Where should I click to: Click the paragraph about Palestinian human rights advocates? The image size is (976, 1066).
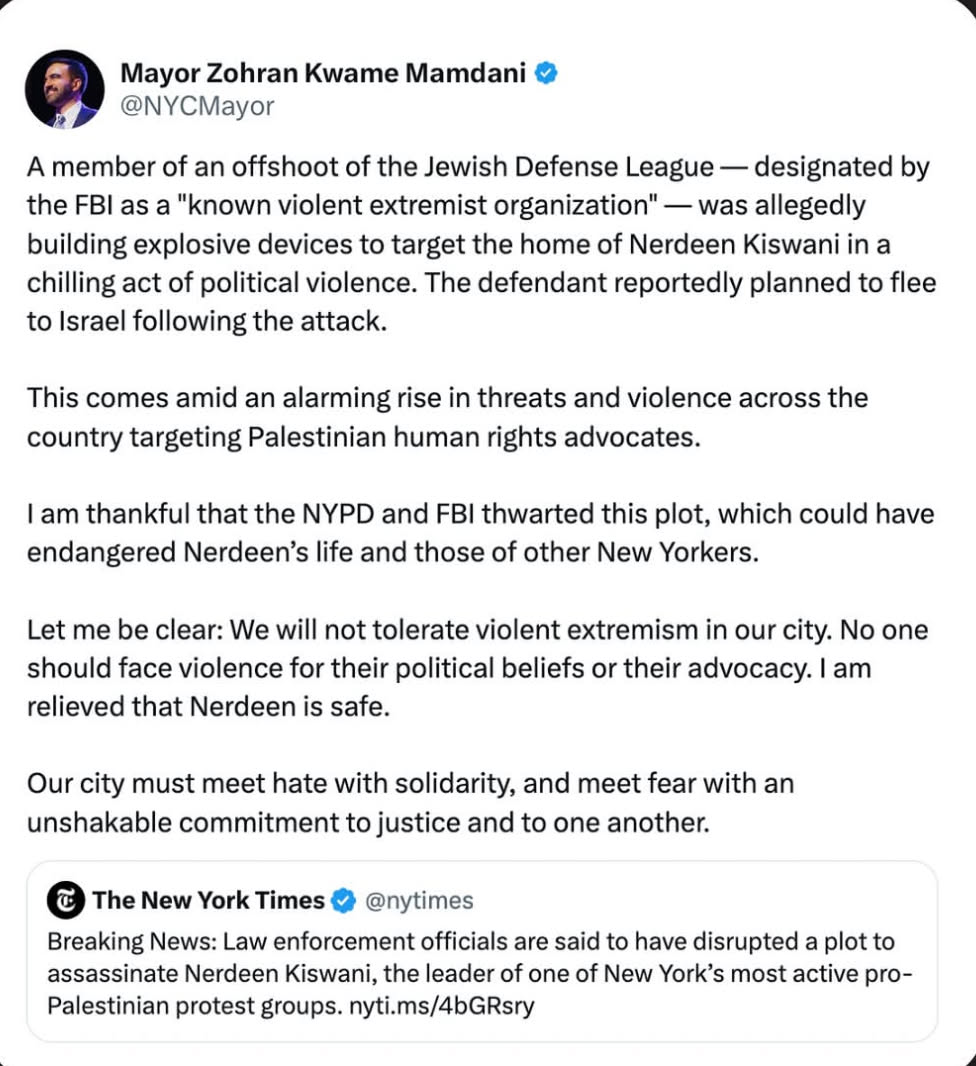[x=450, y=416]
